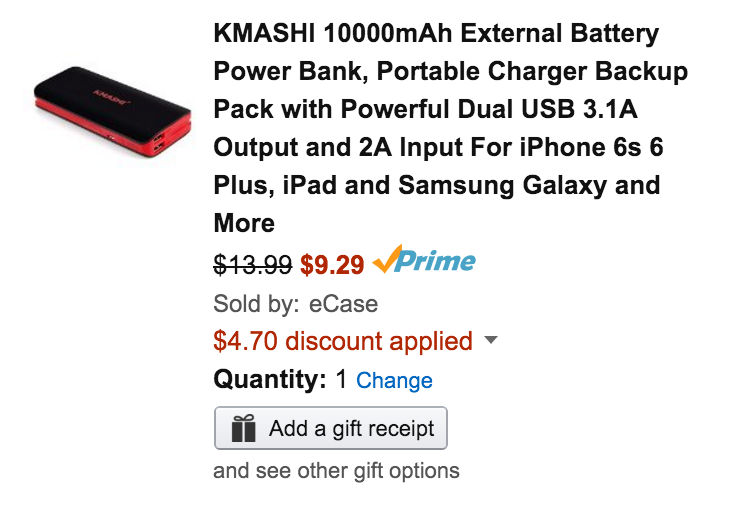
Task: Click the crossed-out $13.99 original price
Action: pos(252,264)
